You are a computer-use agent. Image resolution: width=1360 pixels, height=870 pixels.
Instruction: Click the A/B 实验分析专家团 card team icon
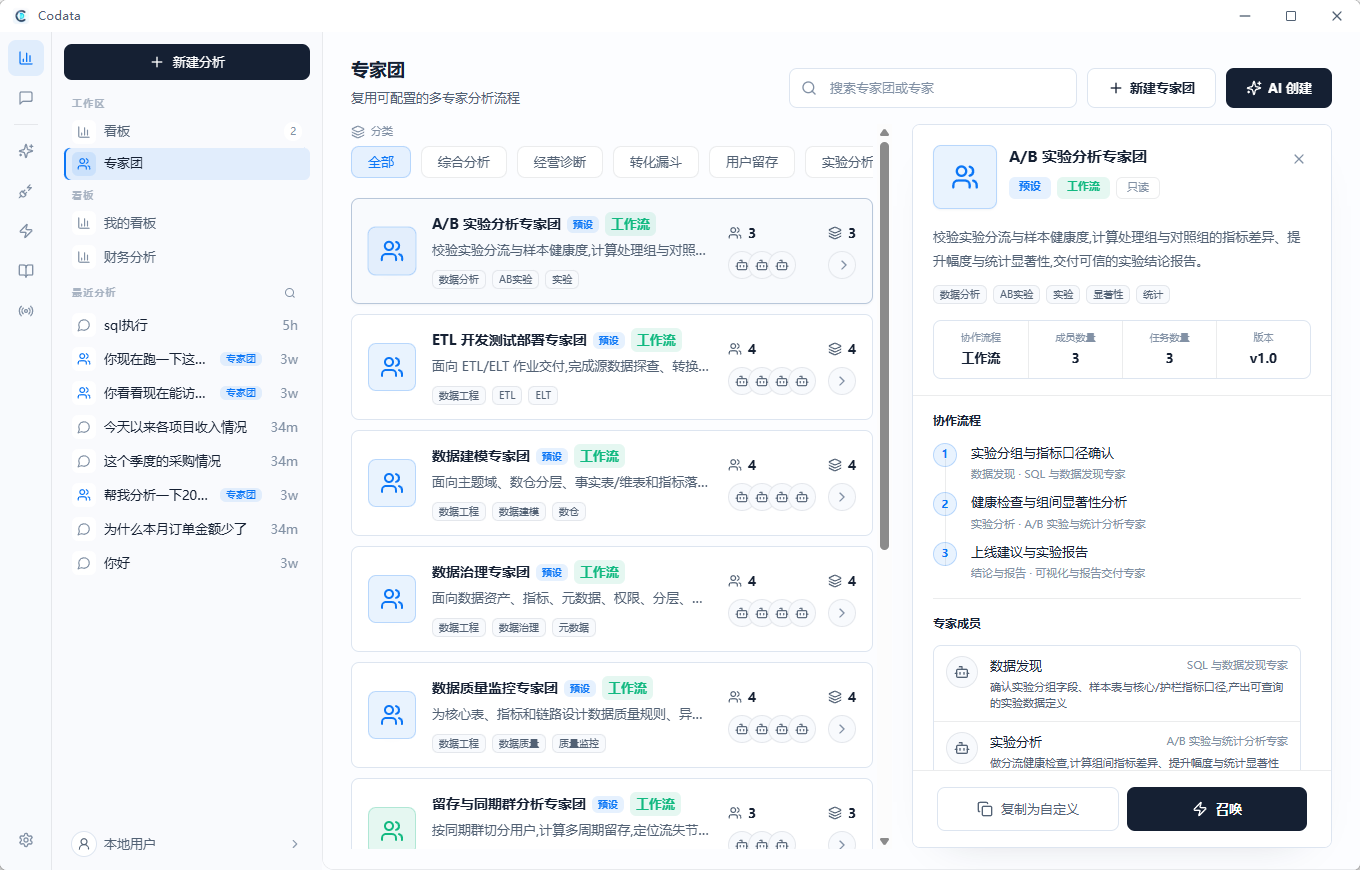click(392, 251)
